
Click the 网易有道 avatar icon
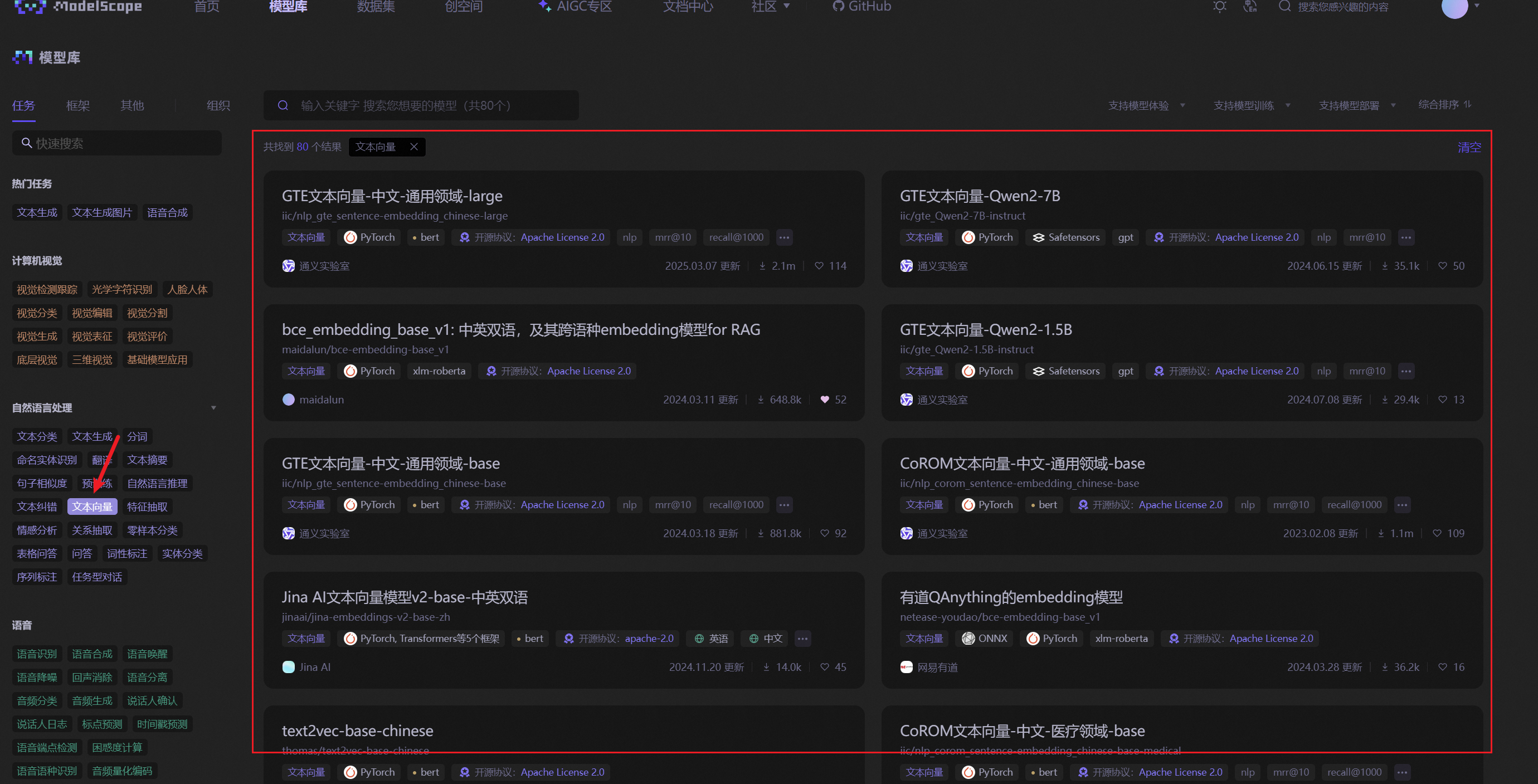(906, 667)
